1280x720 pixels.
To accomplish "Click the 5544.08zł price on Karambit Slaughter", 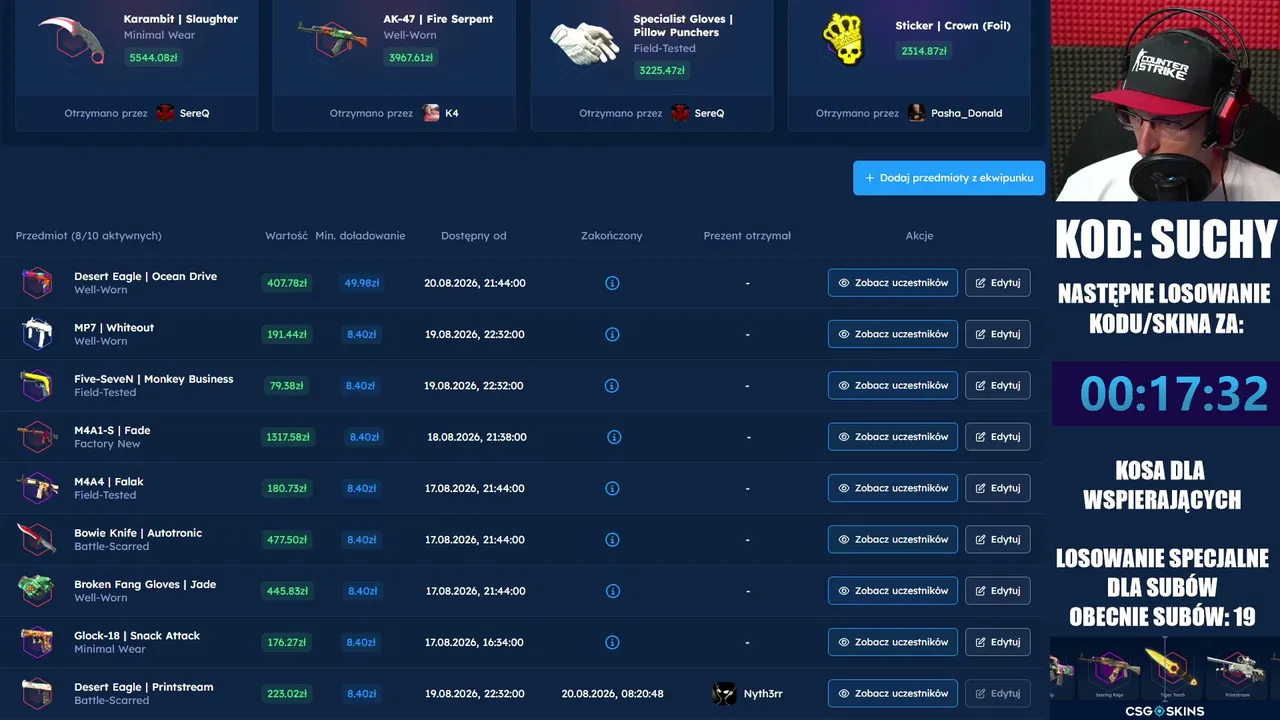I will pyautogui.click(x=153, y=58).
